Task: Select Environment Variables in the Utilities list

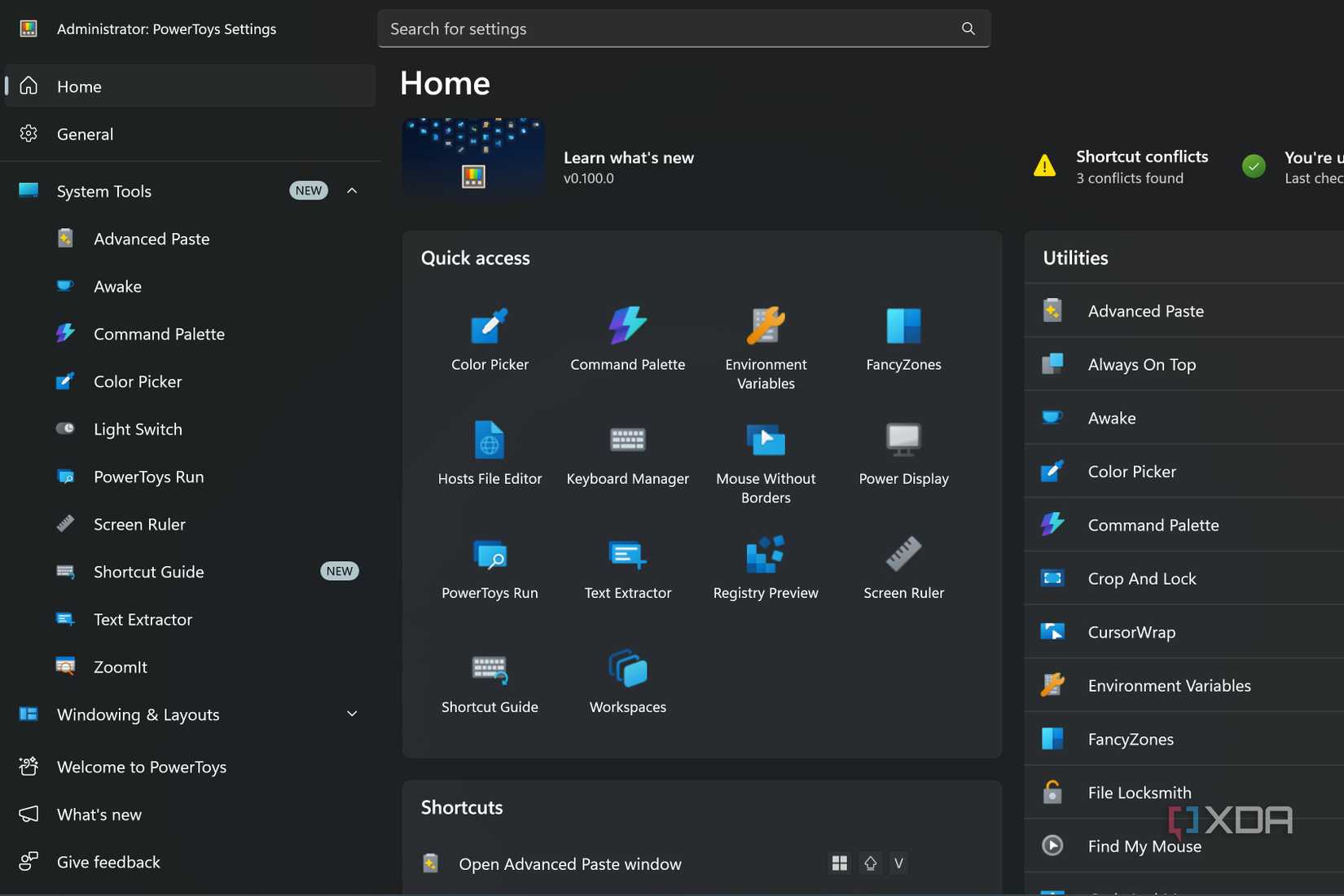Action: pos(1184,685)
